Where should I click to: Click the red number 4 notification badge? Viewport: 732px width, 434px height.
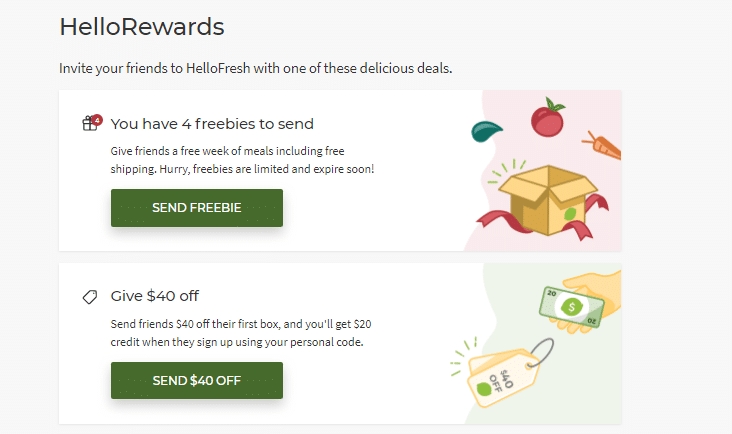tap(97, 119)
